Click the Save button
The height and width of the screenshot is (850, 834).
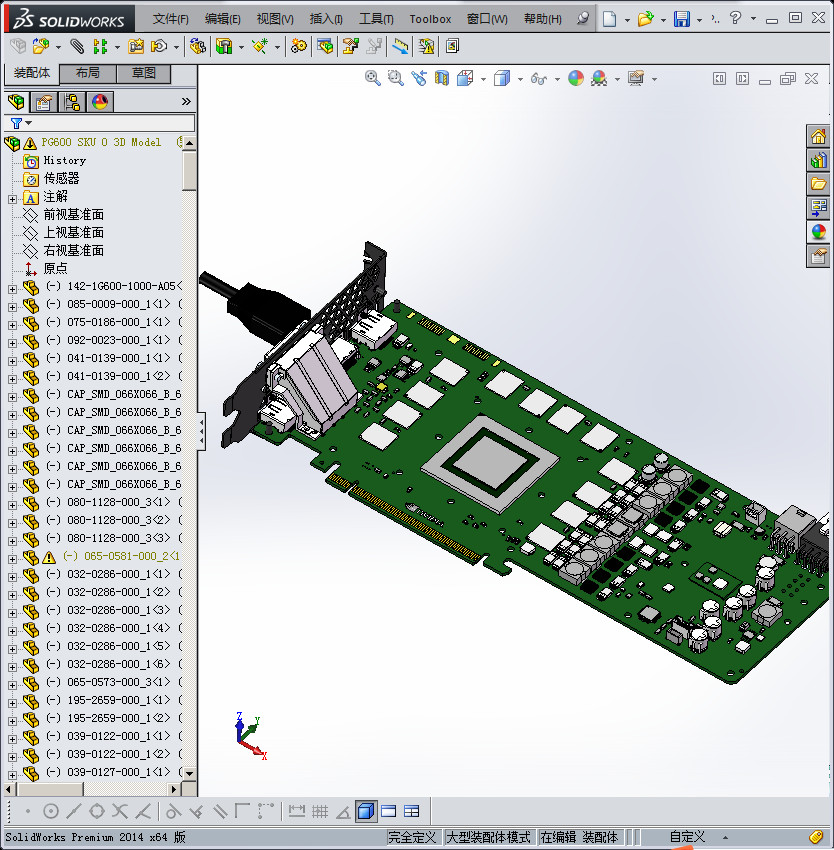pyautogui.click(x=682, y=19)
